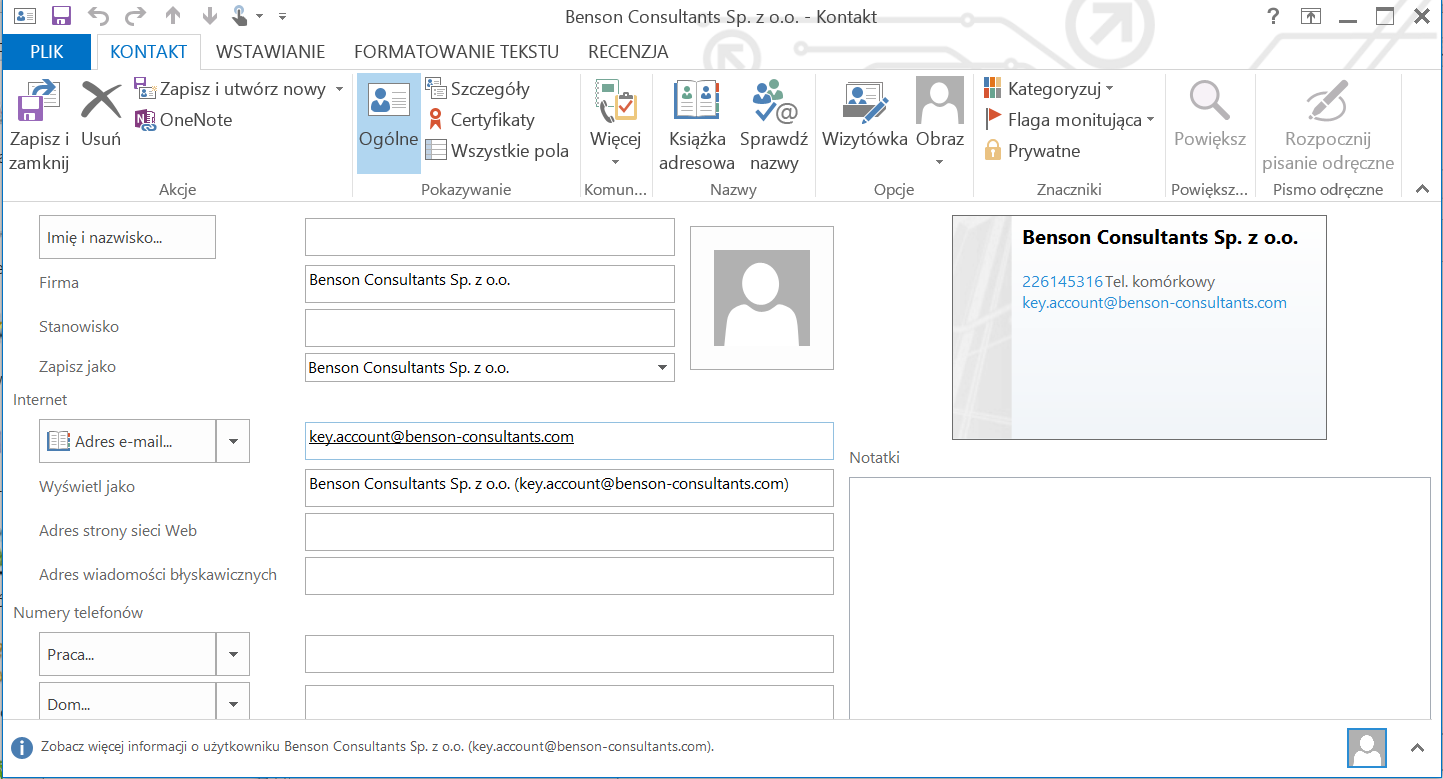Click the Wyświetl jako field
This screenshot has width=1443, height=779.
click(569, 488)
